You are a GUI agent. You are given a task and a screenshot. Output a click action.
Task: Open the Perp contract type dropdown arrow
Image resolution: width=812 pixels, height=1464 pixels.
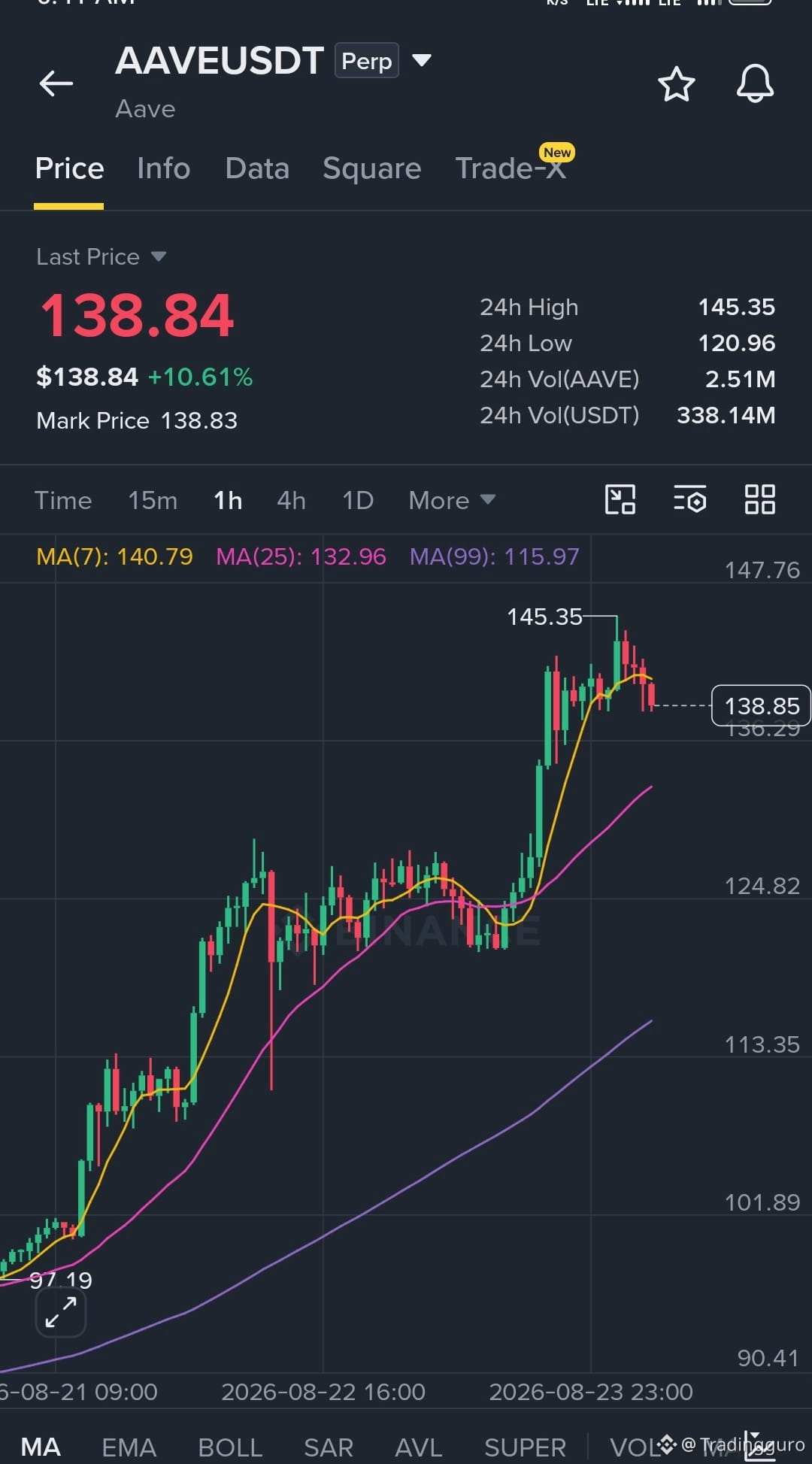[422, 60]
